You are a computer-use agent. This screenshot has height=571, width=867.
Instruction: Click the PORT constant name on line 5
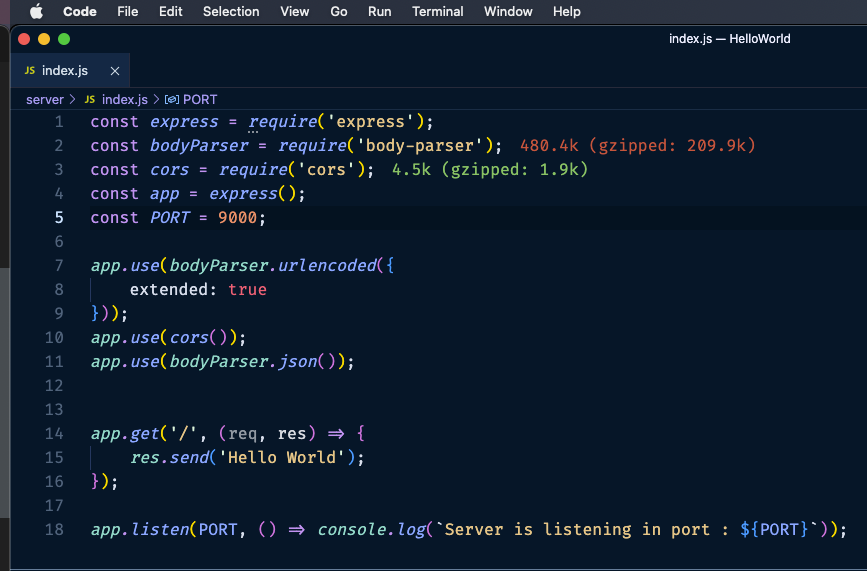pyautogui.click(x=170, y=218)
